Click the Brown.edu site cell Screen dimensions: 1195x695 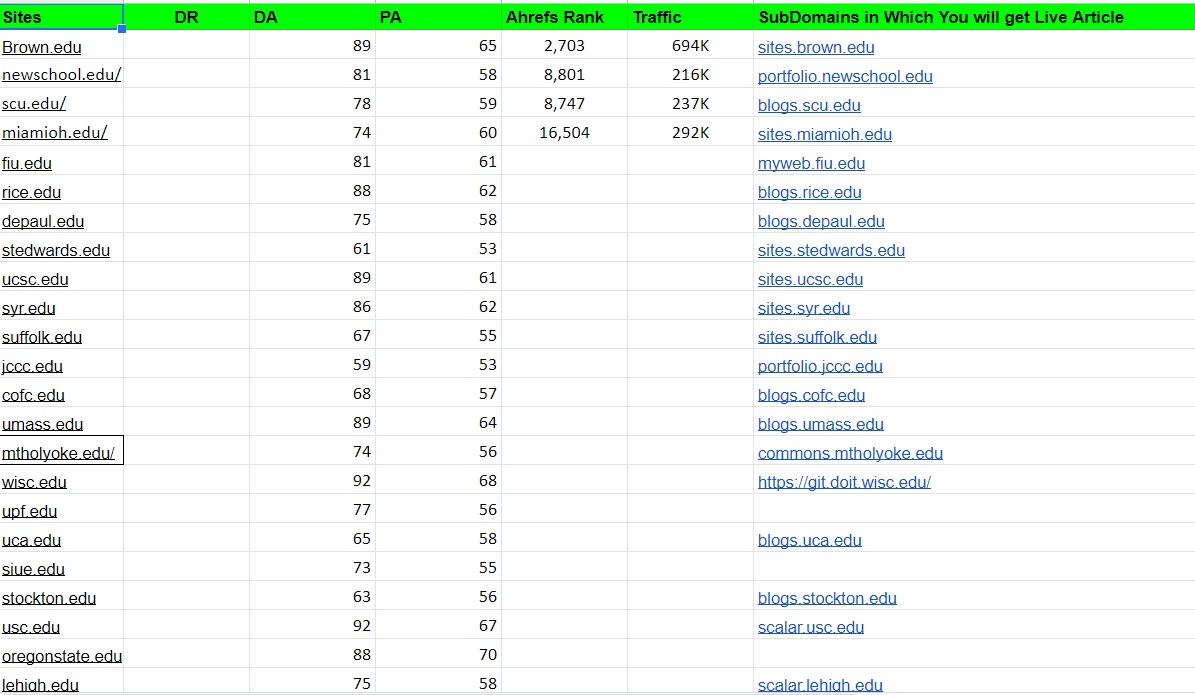click(61, 46)
